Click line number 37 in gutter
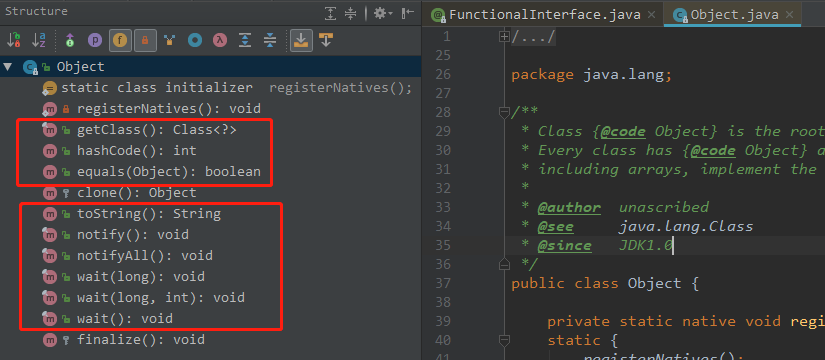825x360 pixels. (x=444, y=284)
